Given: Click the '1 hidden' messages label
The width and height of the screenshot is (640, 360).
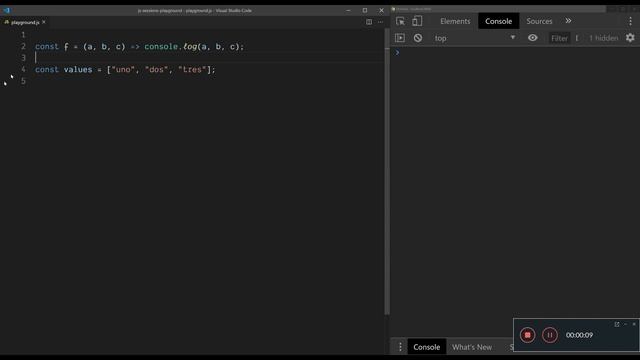Looking at the screenshot, I should click(603, 38).
